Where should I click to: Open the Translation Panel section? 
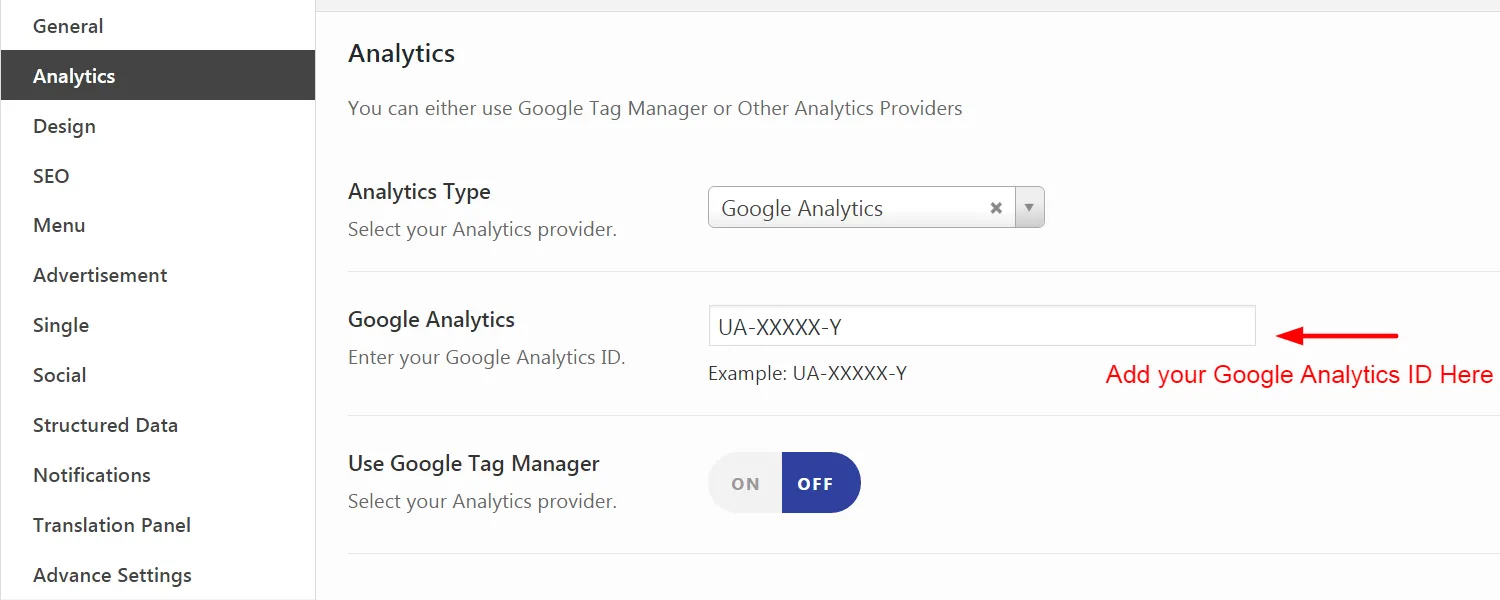112,525
